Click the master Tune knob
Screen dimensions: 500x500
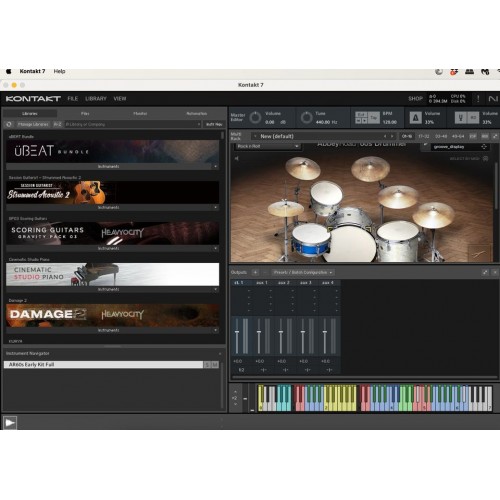point(306,118)
